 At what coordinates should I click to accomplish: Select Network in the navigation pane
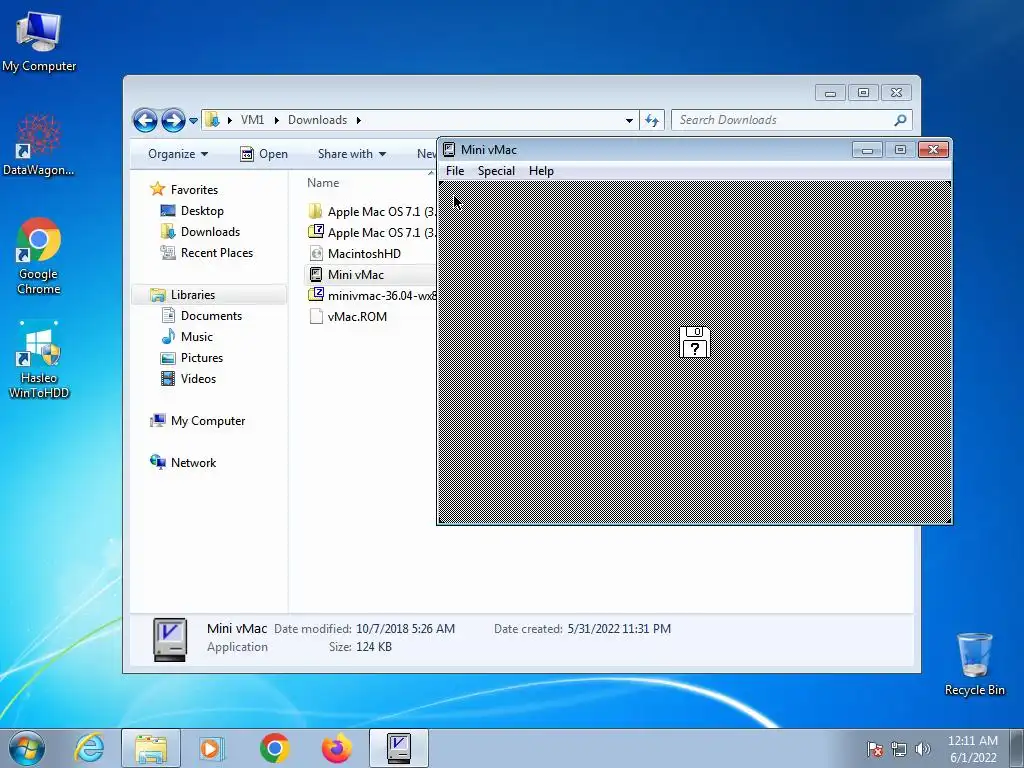click(193, 463)
